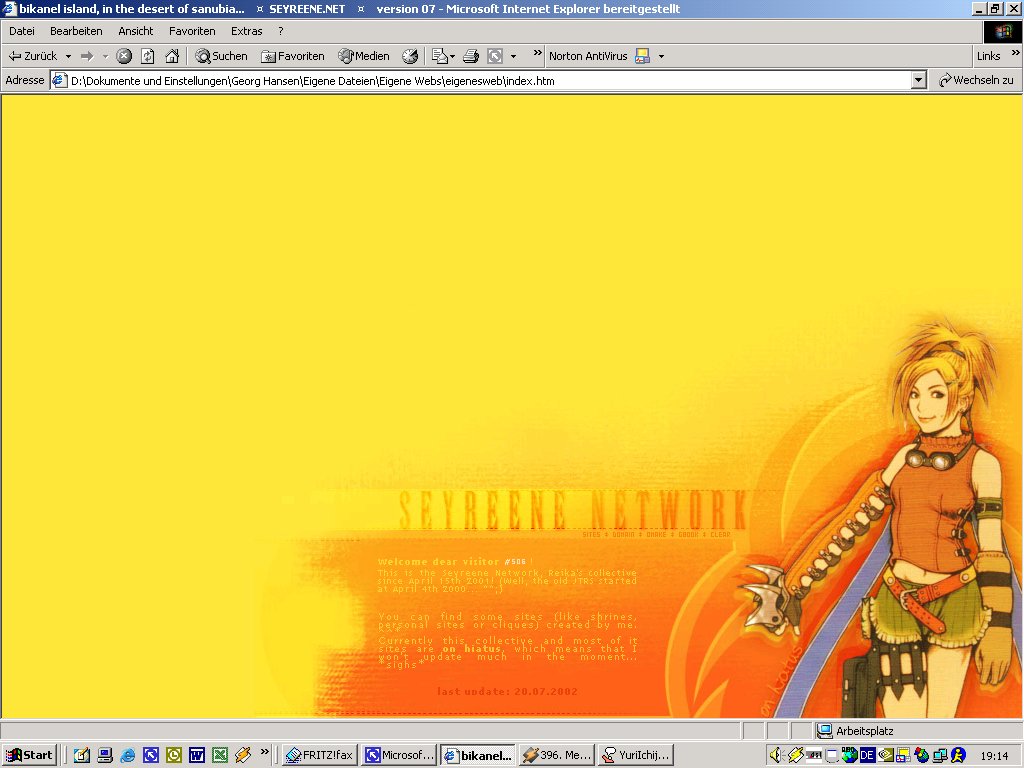Click into the Adresse address field
Screen dimensions: 1024x768
pyautogui.click(x=490, y=81)
